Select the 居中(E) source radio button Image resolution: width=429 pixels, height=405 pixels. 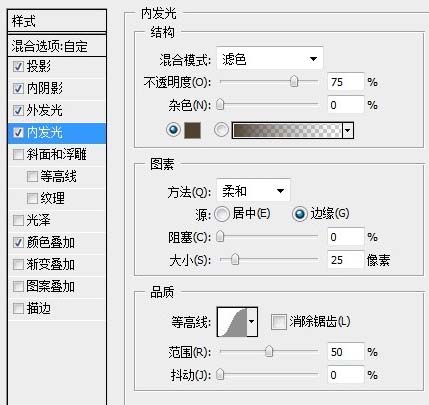pyautogui.click(x=222, y=214)
